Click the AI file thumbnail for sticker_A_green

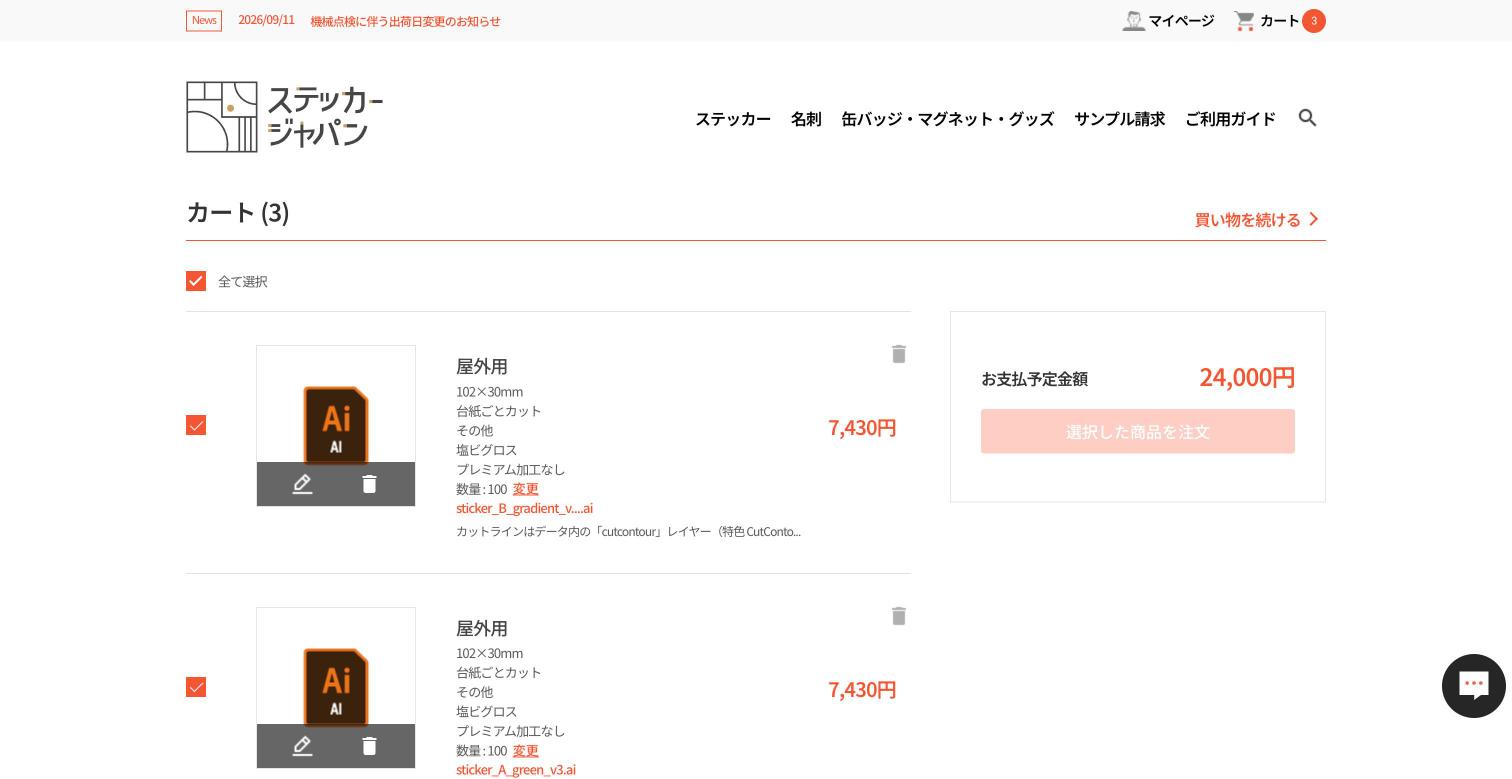(336, 687)
